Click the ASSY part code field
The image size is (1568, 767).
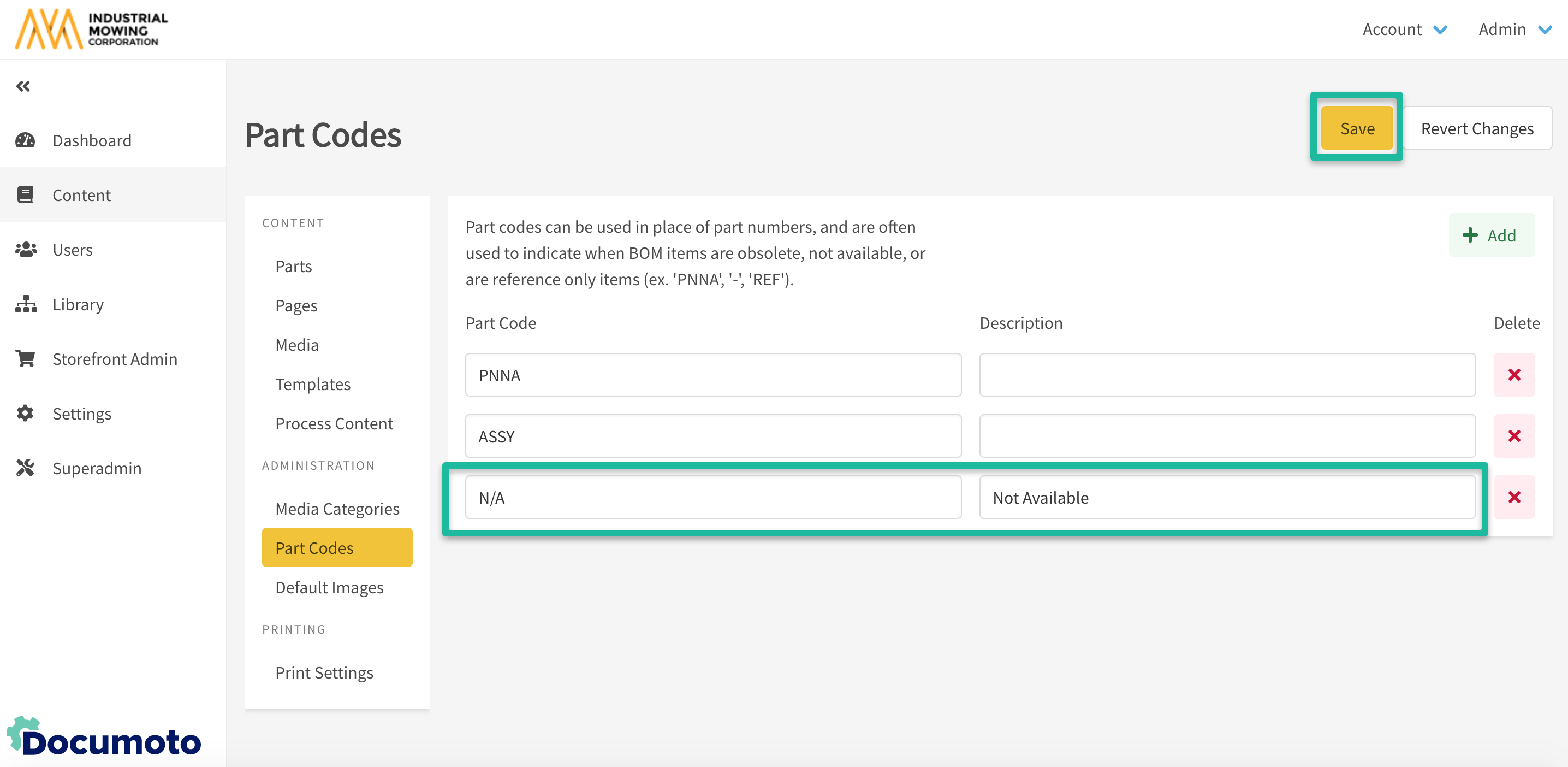pos(713,436)
